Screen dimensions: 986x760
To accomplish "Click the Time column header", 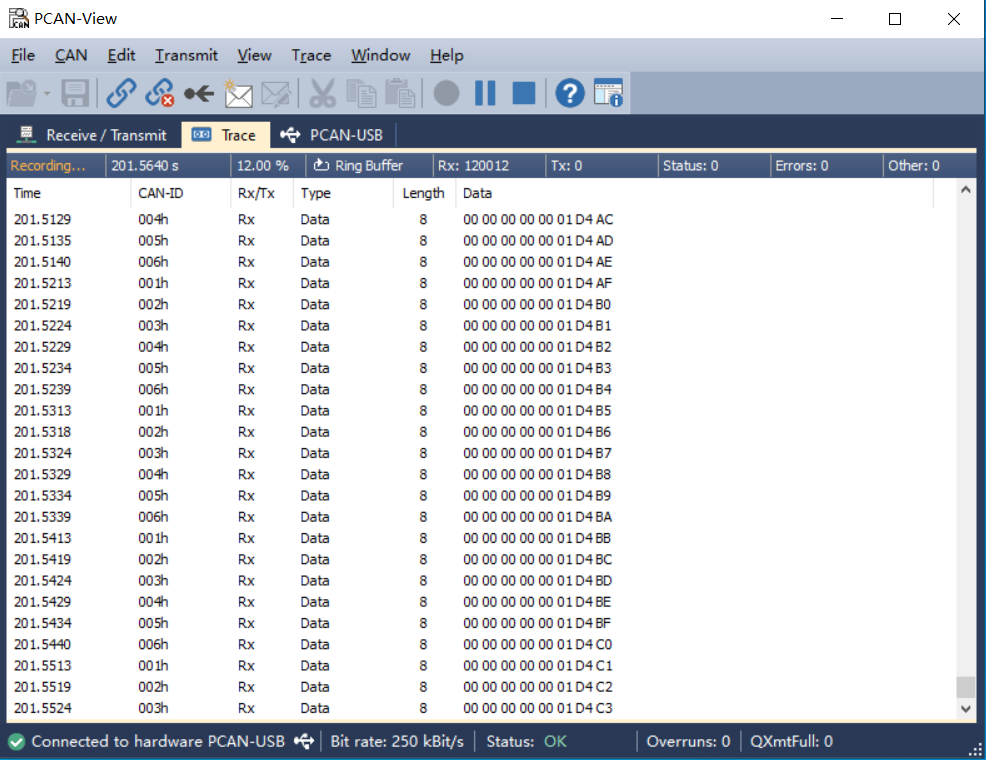I will point(68,193).
